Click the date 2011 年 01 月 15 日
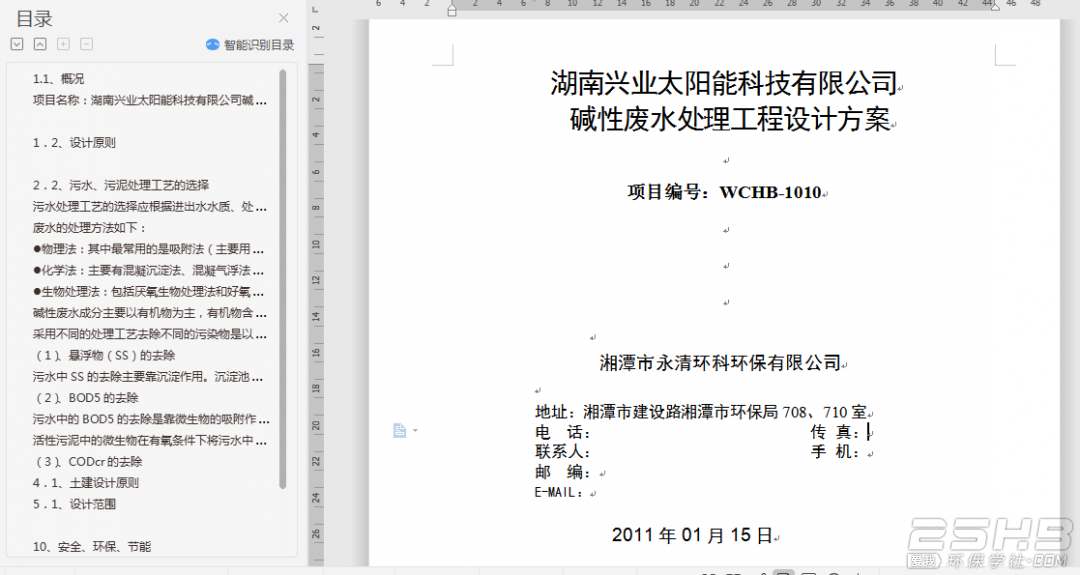This screenshot has width=1080, height=575. click(x=692, y=535)
